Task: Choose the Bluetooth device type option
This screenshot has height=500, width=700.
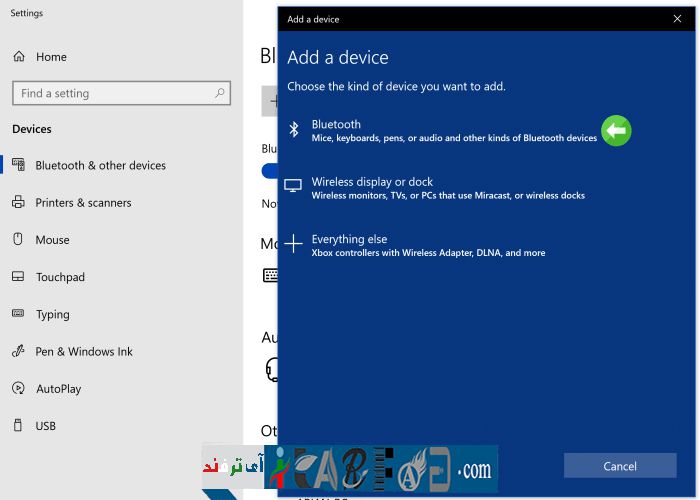Action: 336,125
